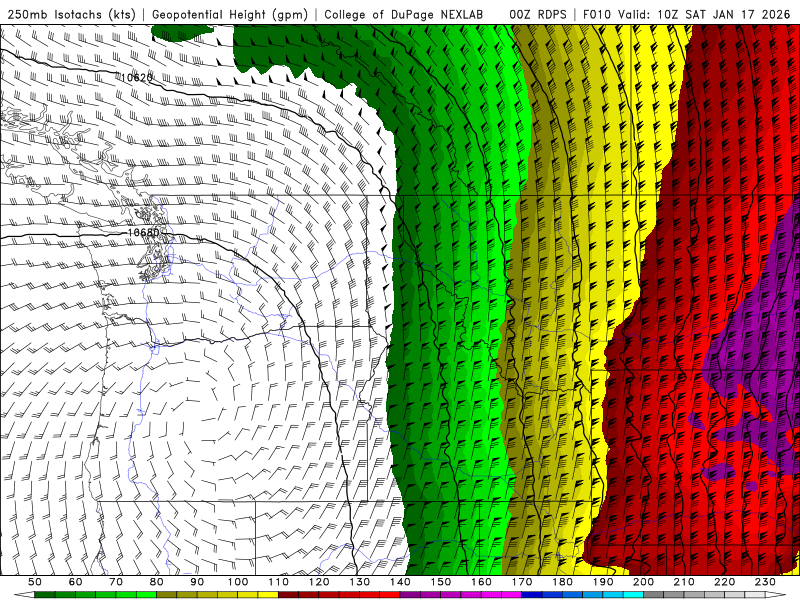Click the 150 tick label on color scale
Viewport: 800px width, 600px height.
pos(441,582)
